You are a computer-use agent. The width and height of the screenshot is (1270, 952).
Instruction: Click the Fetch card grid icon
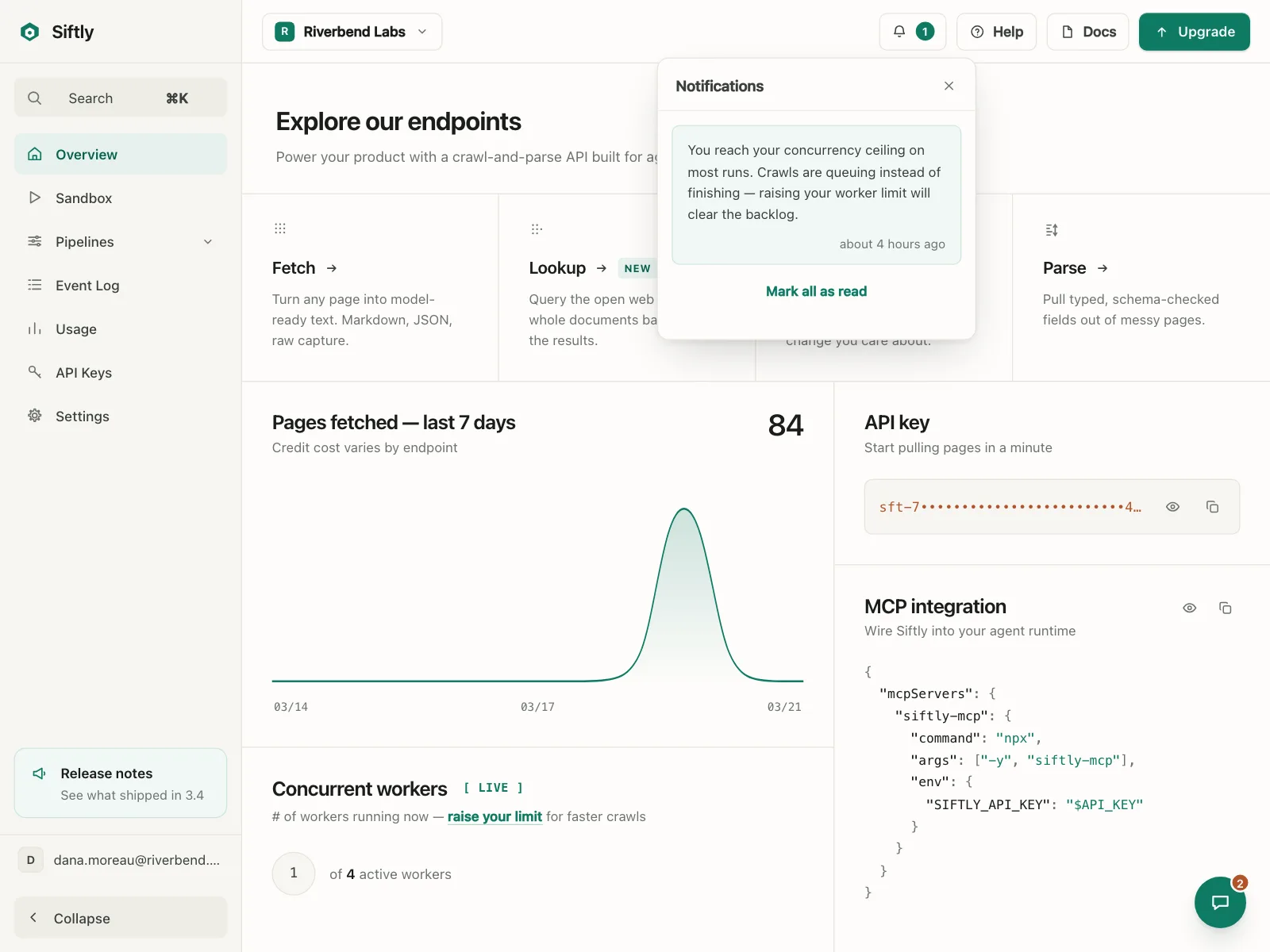pyautogui.click(x=280, y=228)
